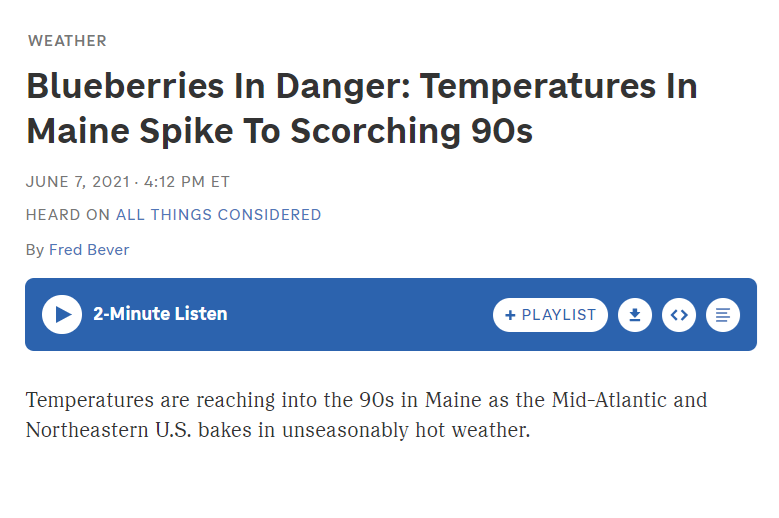
Task: Open the WEATHER section link
Action: click(x=67, y=41)
